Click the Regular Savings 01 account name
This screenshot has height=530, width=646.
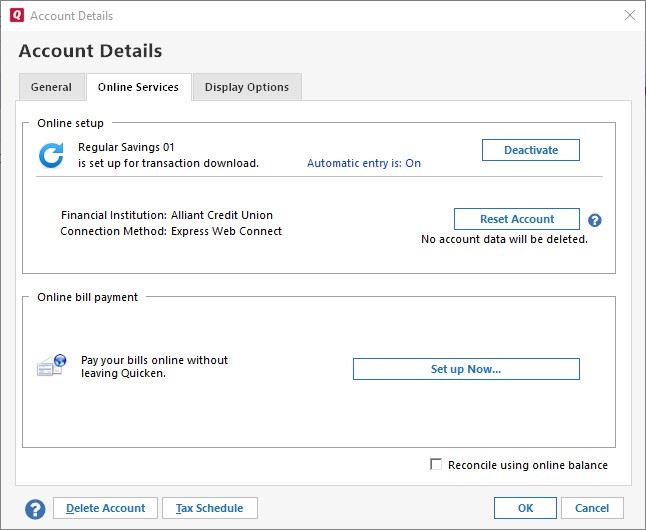click(126, 147)
